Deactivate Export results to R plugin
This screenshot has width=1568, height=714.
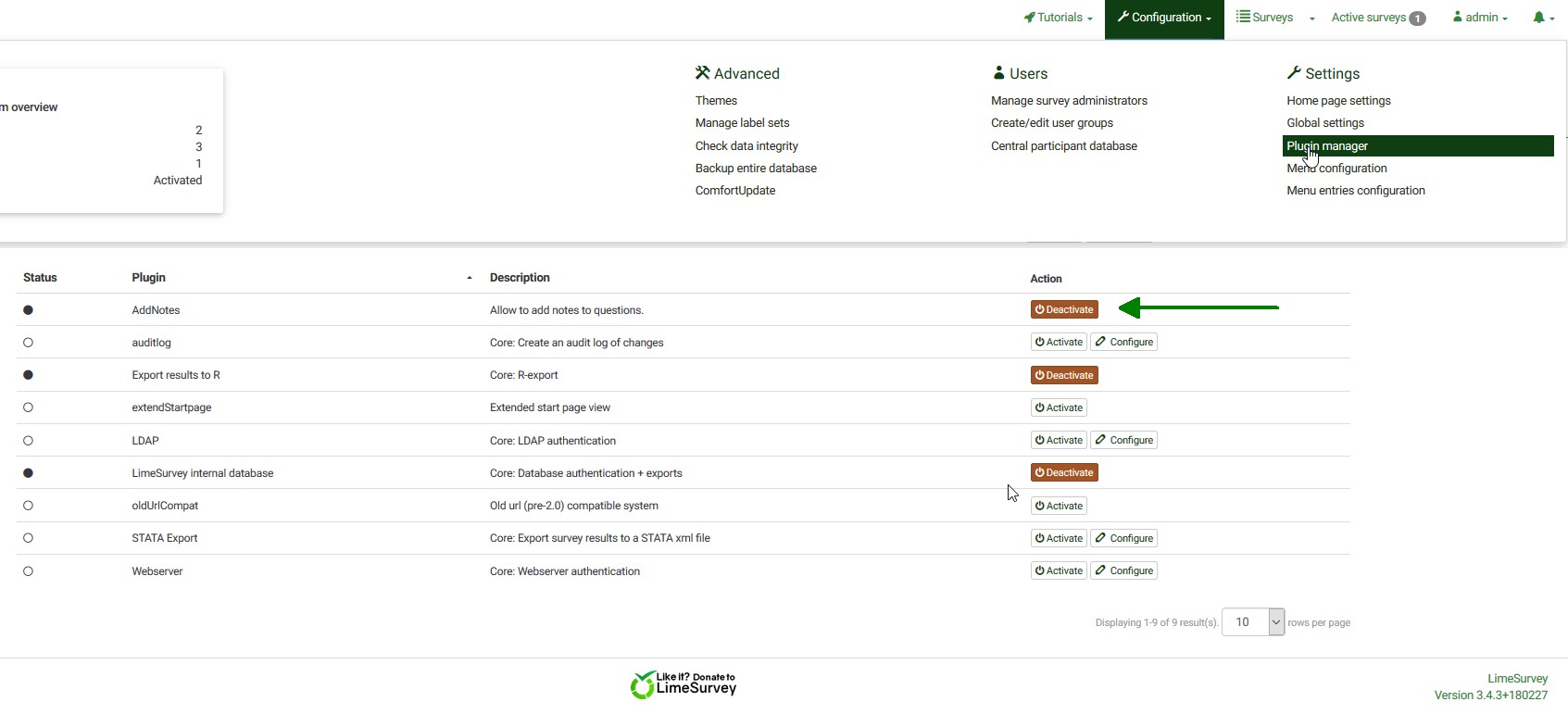[x=1064, y=376]
